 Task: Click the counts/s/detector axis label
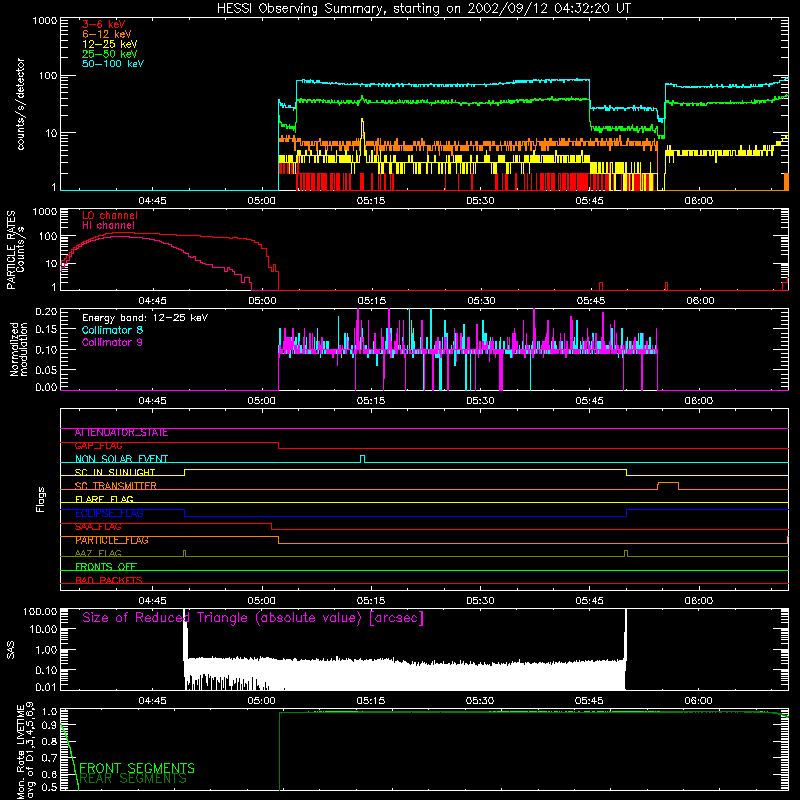[21, 104]
